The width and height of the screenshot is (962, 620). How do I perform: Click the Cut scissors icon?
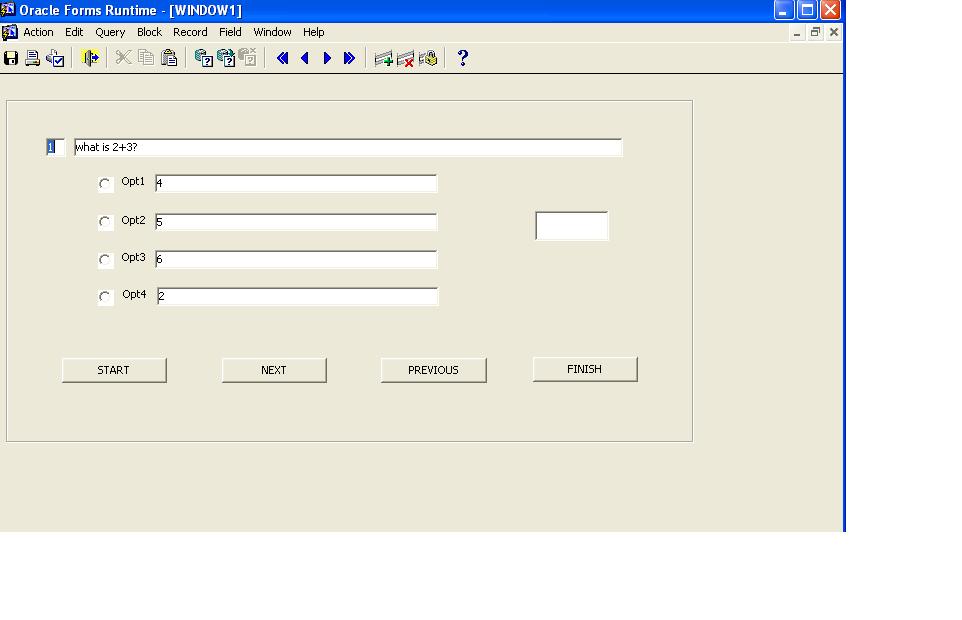(123, 58)
